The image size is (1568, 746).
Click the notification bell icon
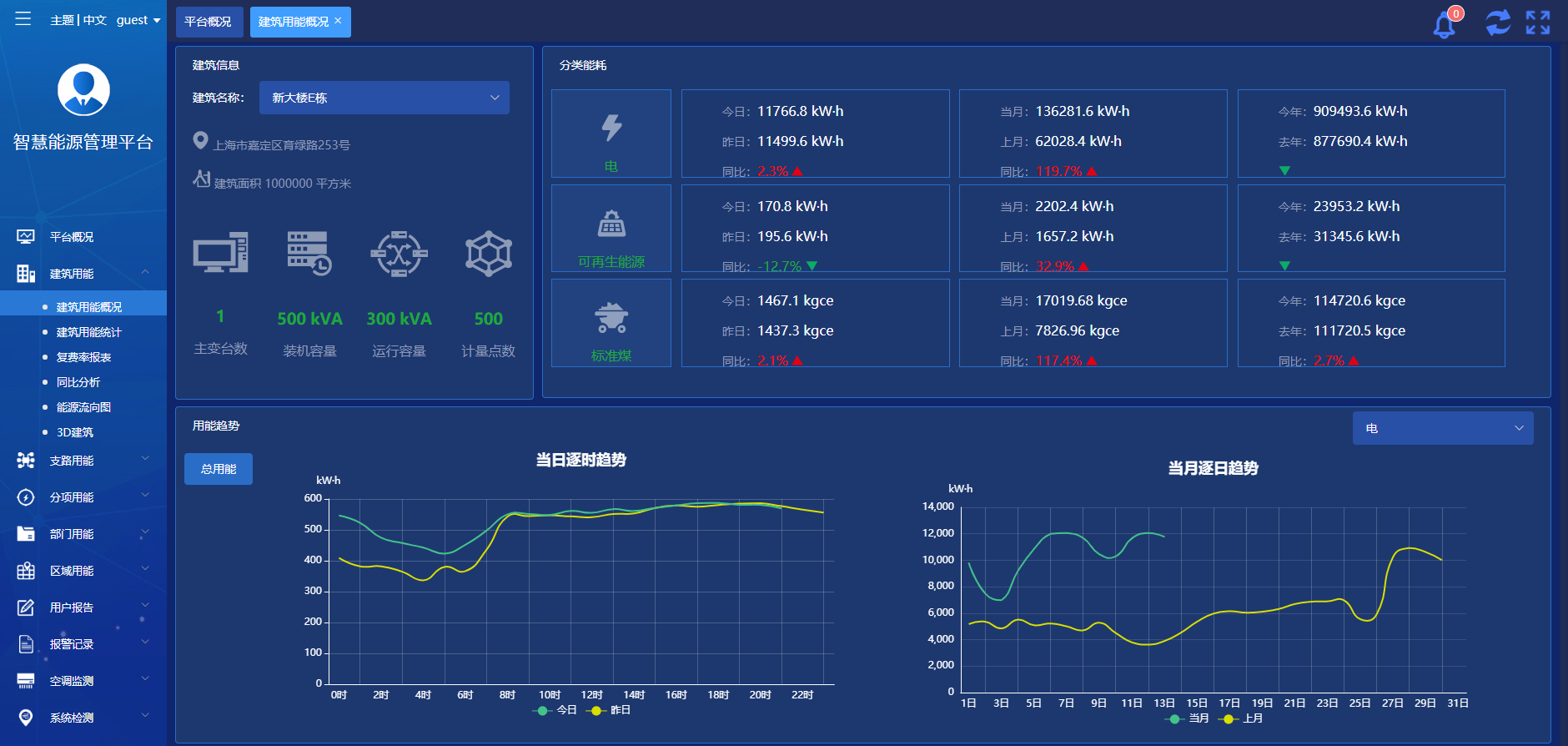(1445, 24)
